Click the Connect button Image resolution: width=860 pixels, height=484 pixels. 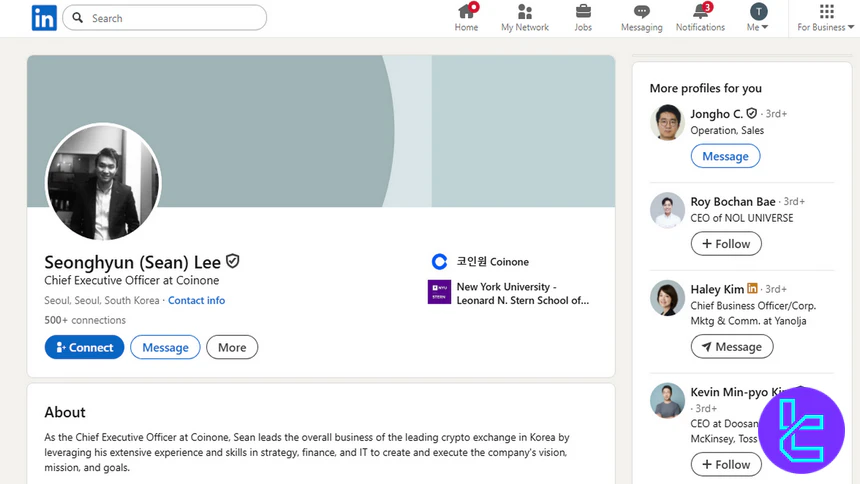84,347
